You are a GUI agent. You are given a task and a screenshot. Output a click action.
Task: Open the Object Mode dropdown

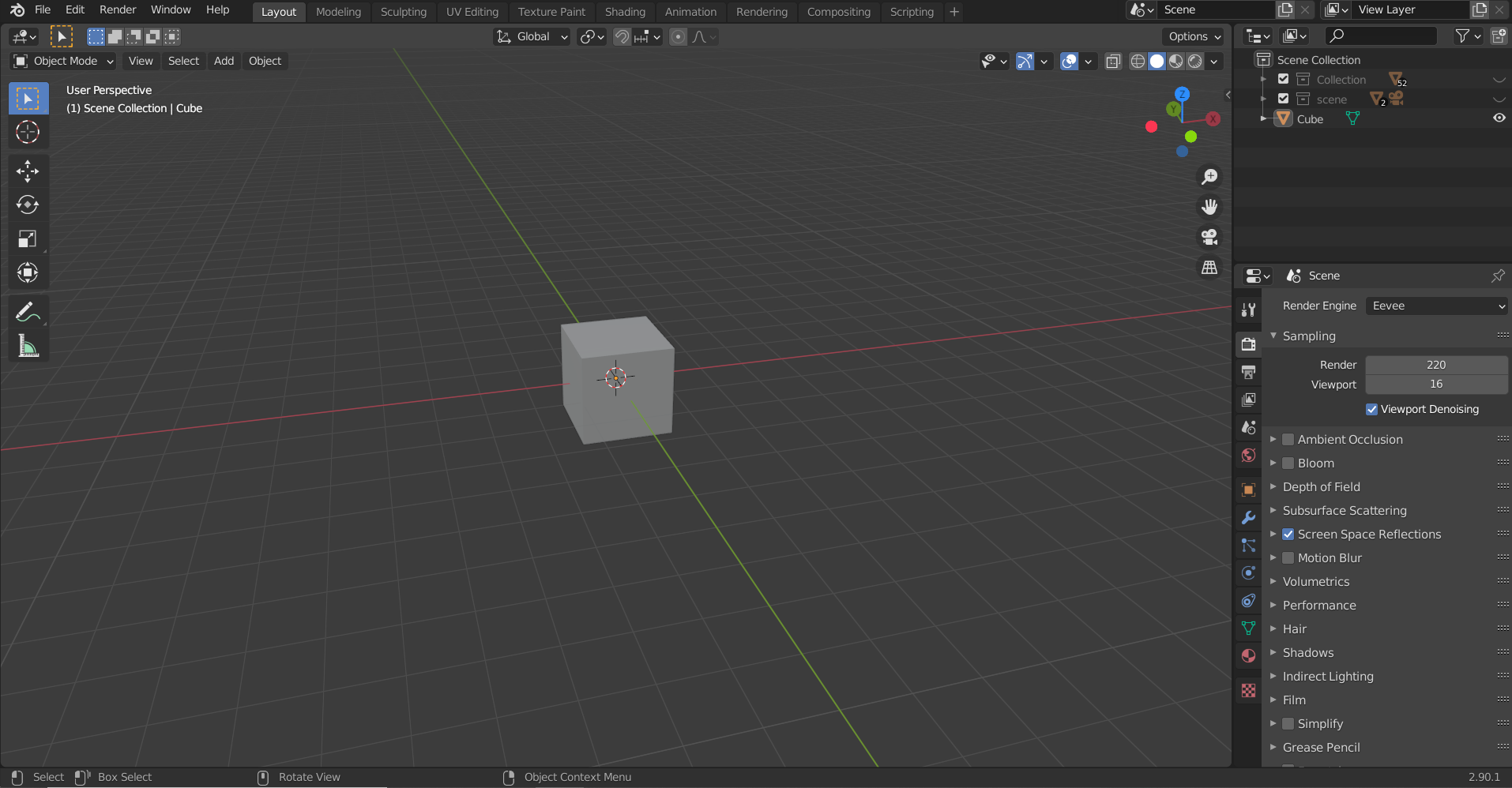tap(64, 61)
